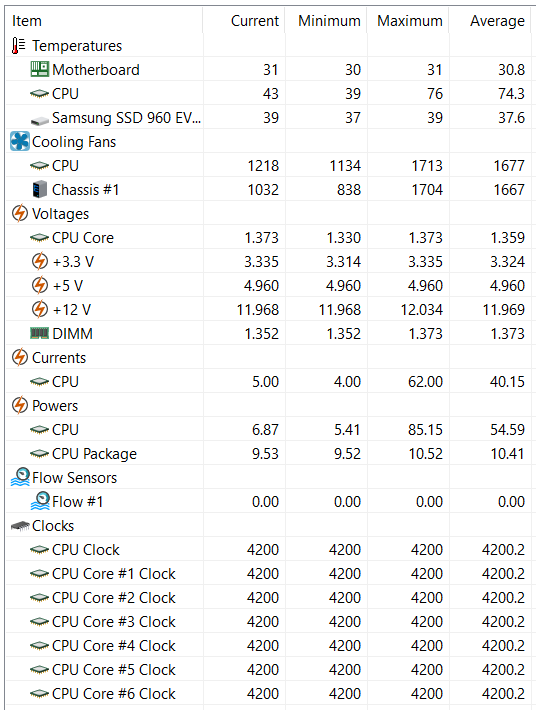This screenshot has height=710, width=536.
Task: Click the Flow #1 sensor icon
Action: click(40, 501)
